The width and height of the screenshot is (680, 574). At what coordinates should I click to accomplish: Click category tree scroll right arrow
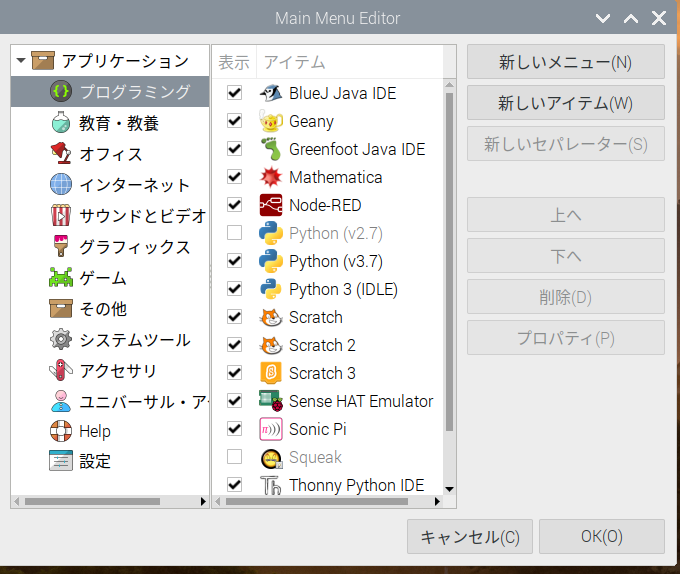(203, 502)
